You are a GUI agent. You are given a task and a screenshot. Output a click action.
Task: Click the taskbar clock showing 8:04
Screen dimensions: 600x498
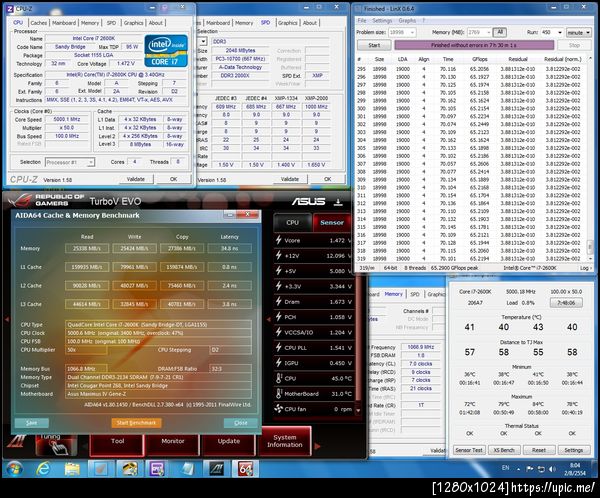click(575, 469)
